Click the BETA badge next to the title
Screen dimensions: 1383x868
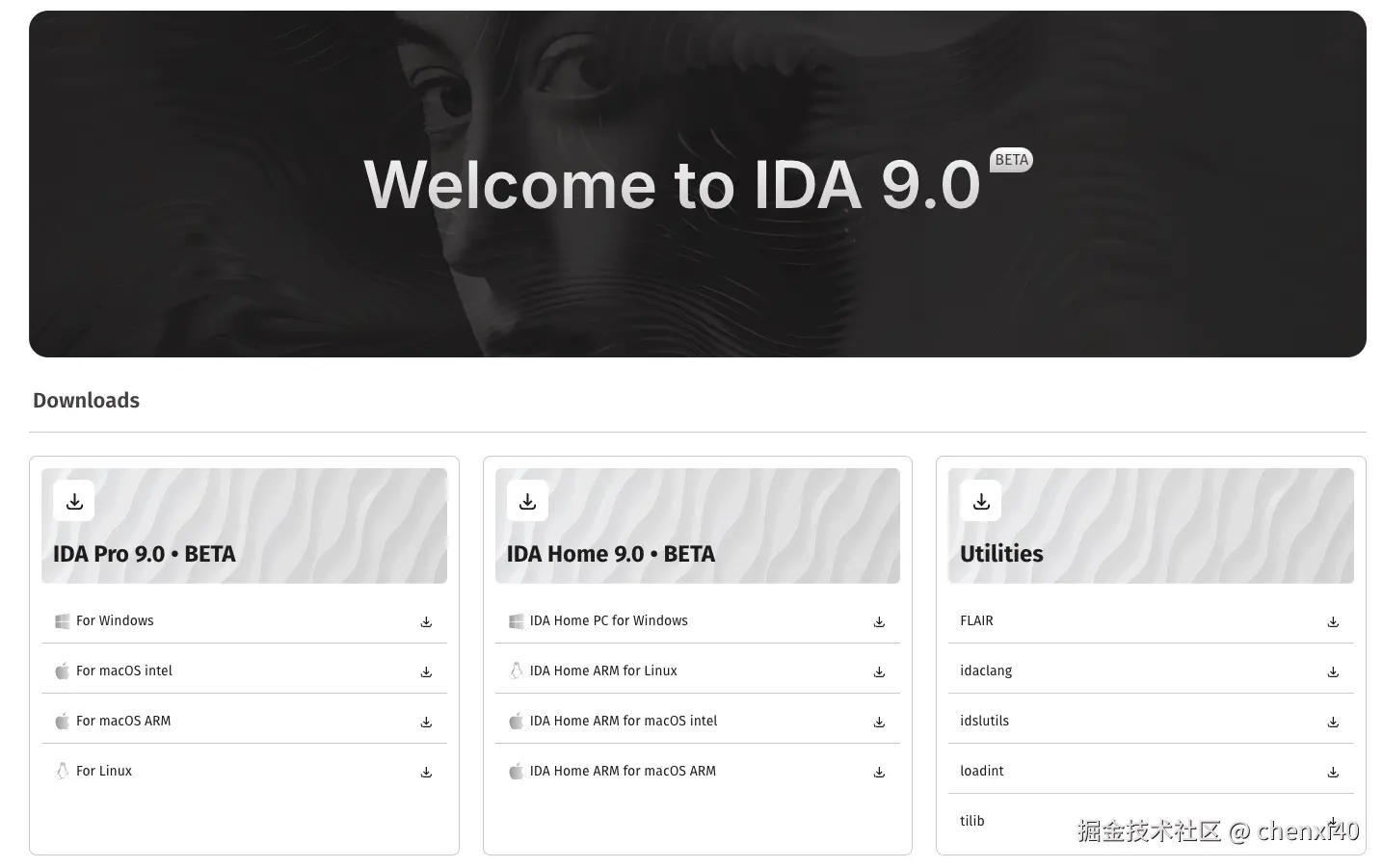click(1012, 160)
